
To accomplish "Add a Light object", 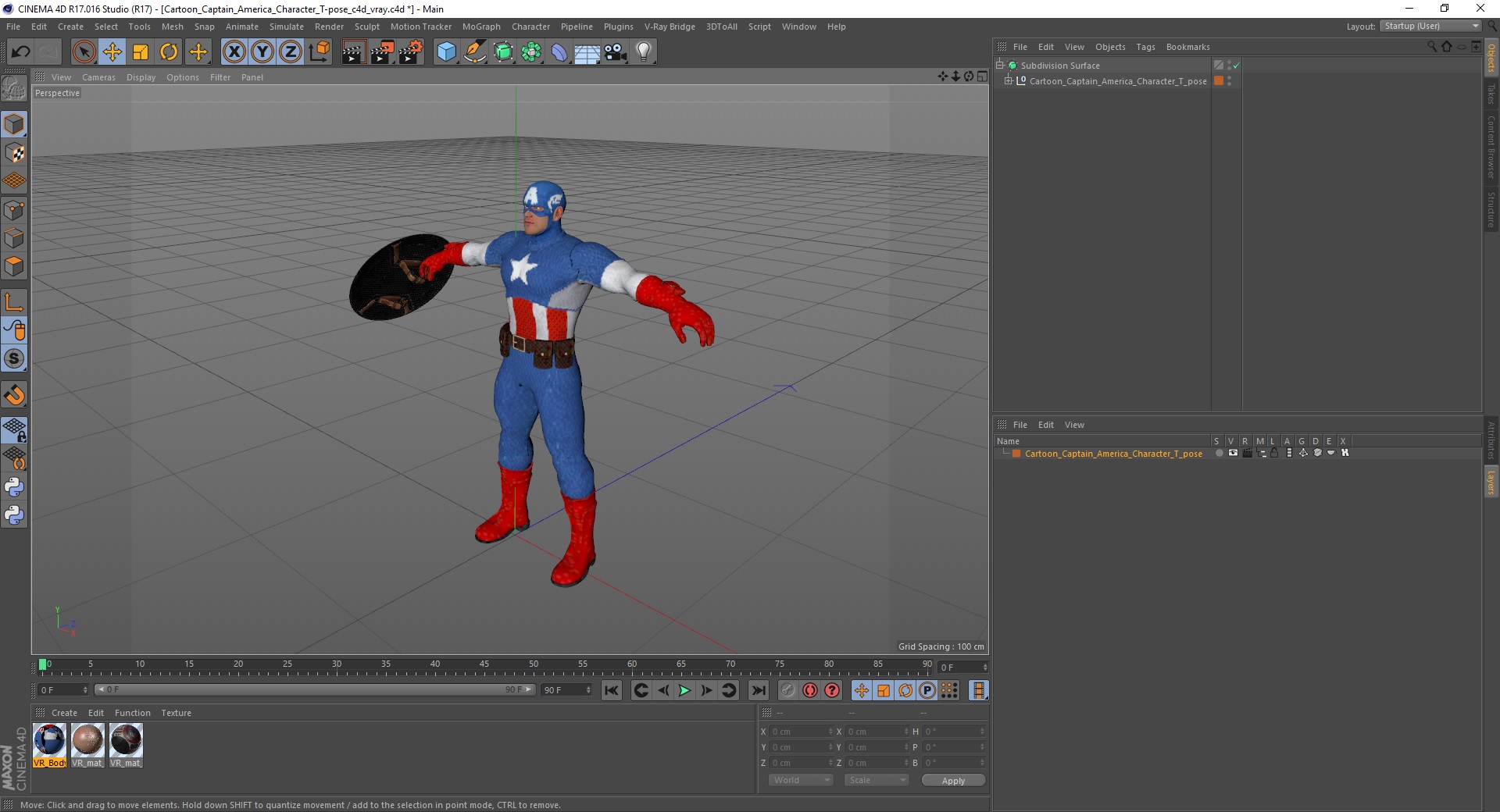I will tap(644, 52).
